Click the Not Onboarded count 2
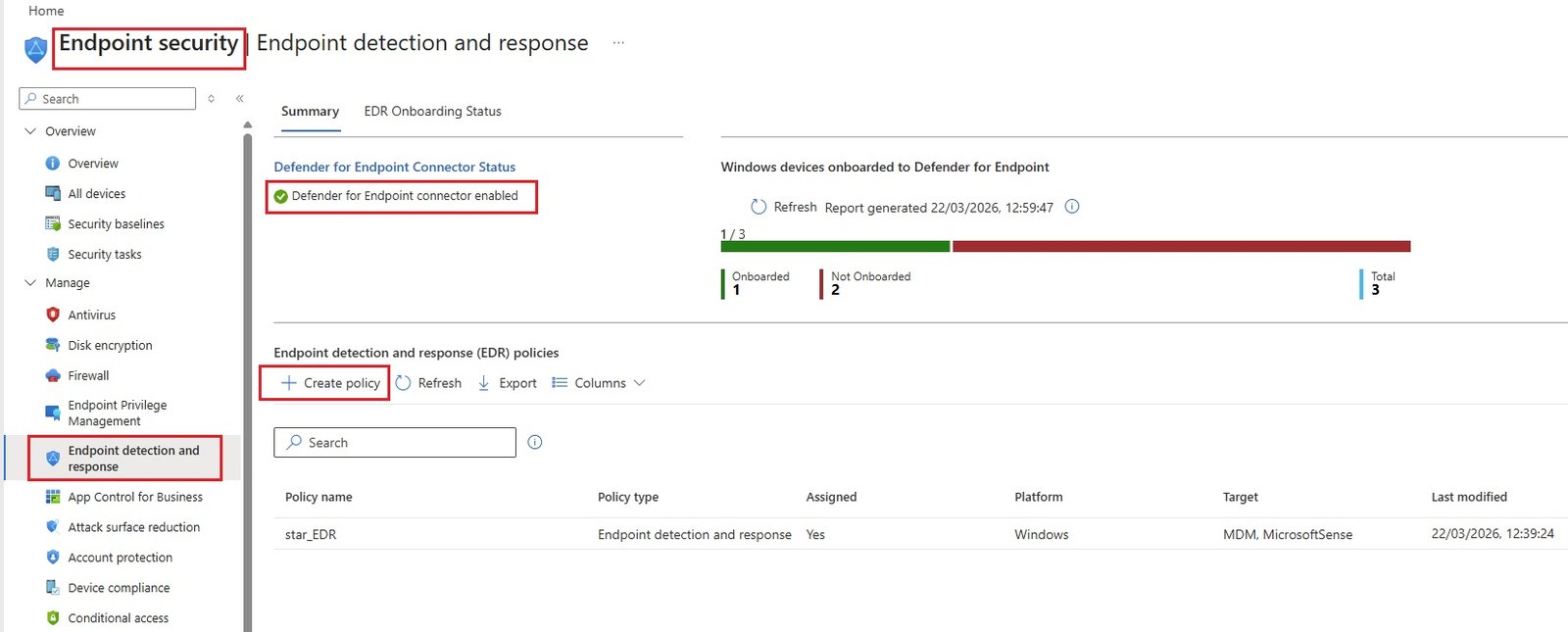 coord(835,290)
